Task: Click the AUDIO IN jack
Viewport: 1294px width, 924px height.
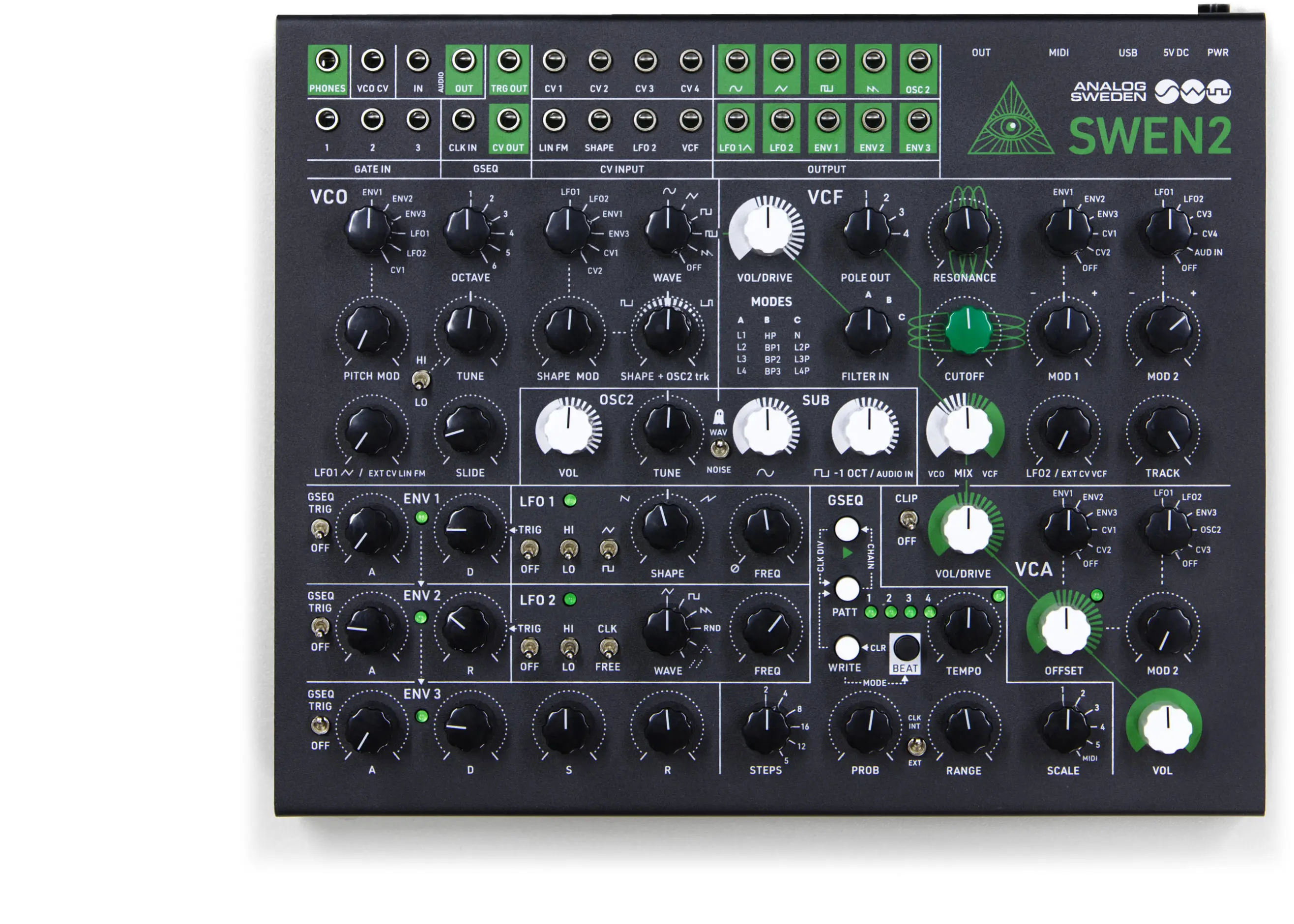Action: (x=418, y=61)
